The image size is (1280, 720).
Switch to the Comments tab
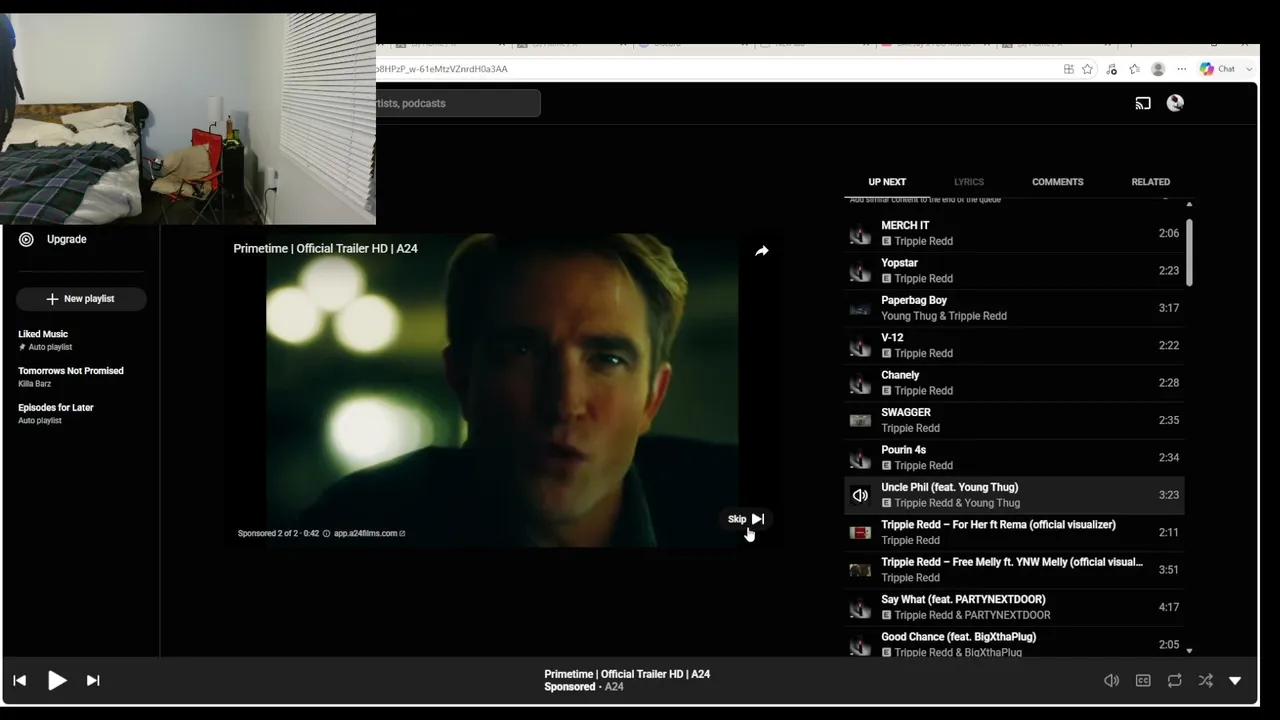pyautogui.click(x=1058, y=182)
